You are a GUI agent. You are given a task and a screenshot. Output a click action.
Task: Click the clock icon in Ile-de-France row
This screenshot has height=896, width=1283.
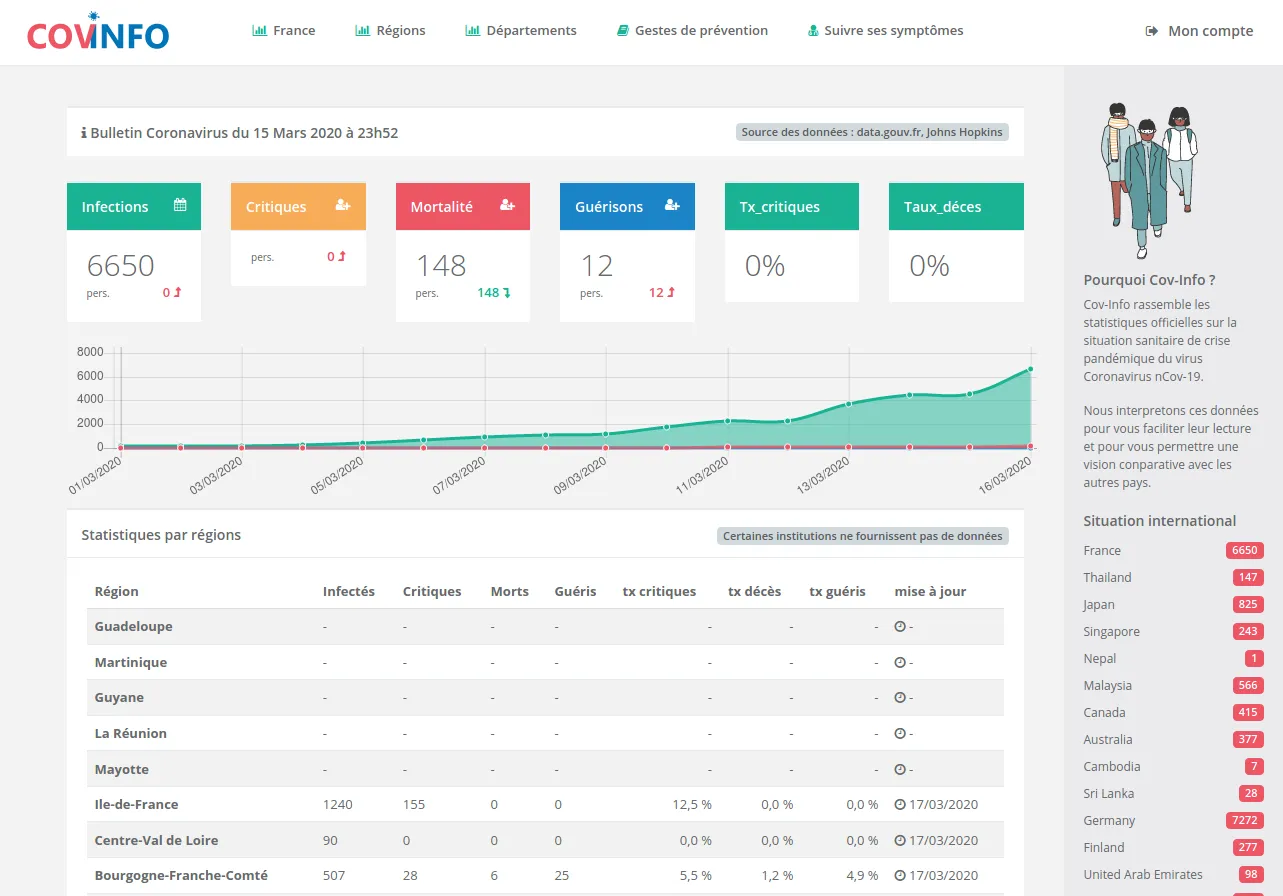[x=900, y=805]
